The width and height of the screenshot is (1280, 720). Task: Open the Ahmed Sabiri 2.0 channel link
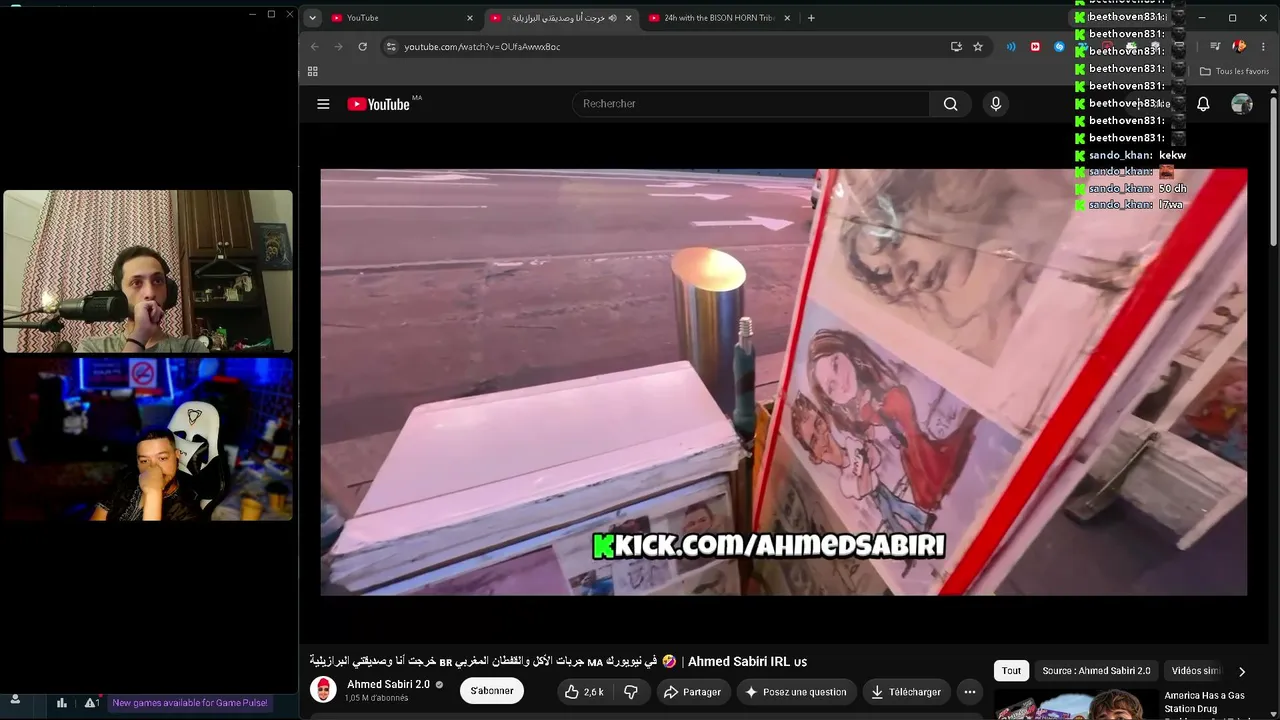tap(388, 685)
